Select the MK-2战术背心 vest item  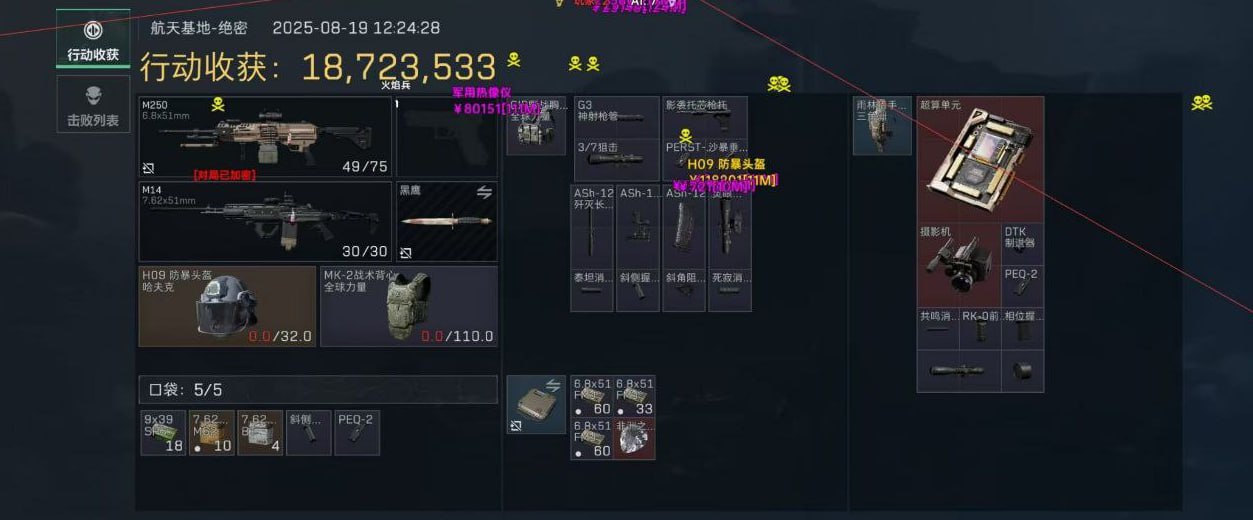(x=408, y=306)
